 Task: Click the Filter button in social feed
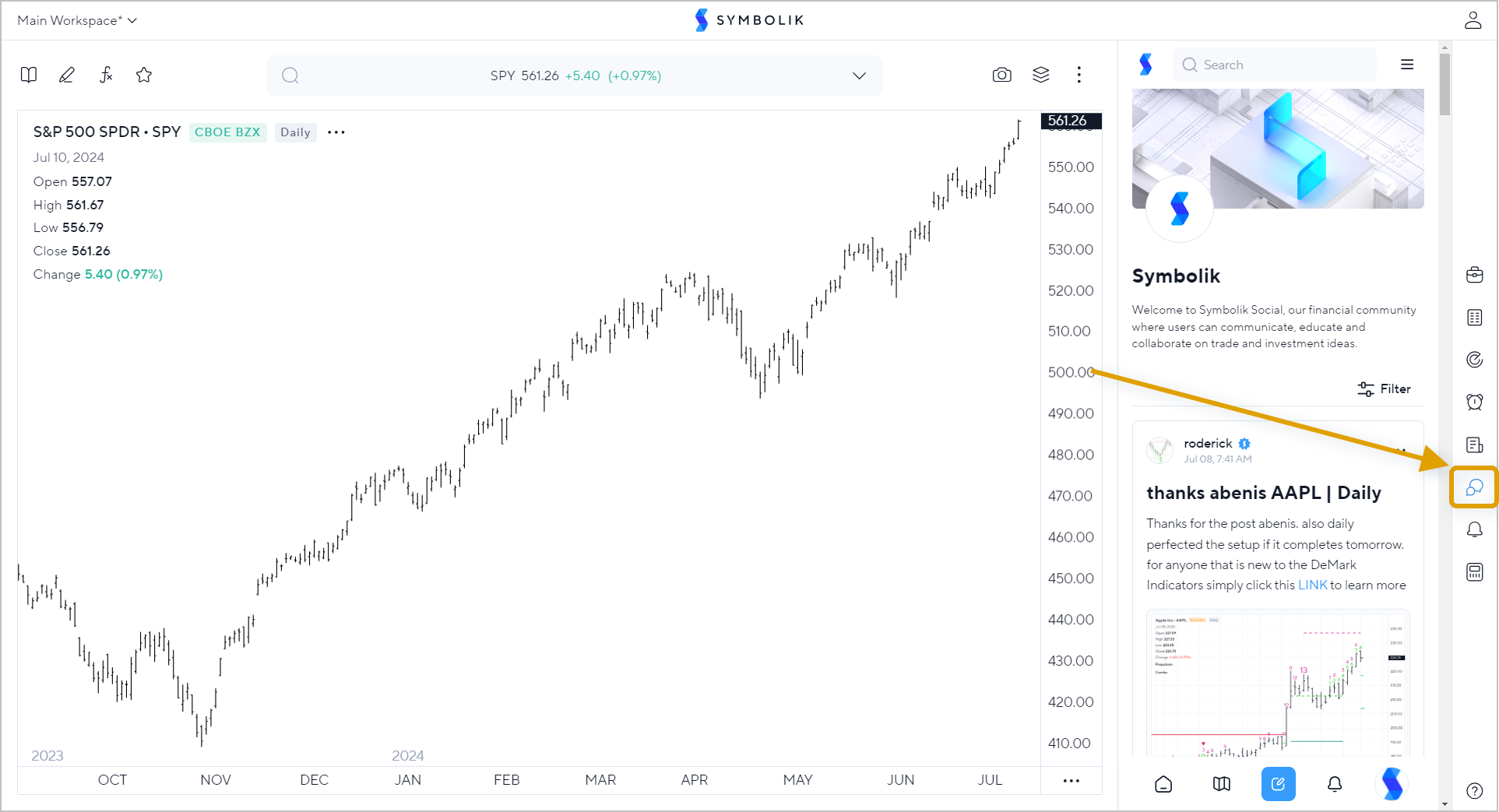[1384, 388]
